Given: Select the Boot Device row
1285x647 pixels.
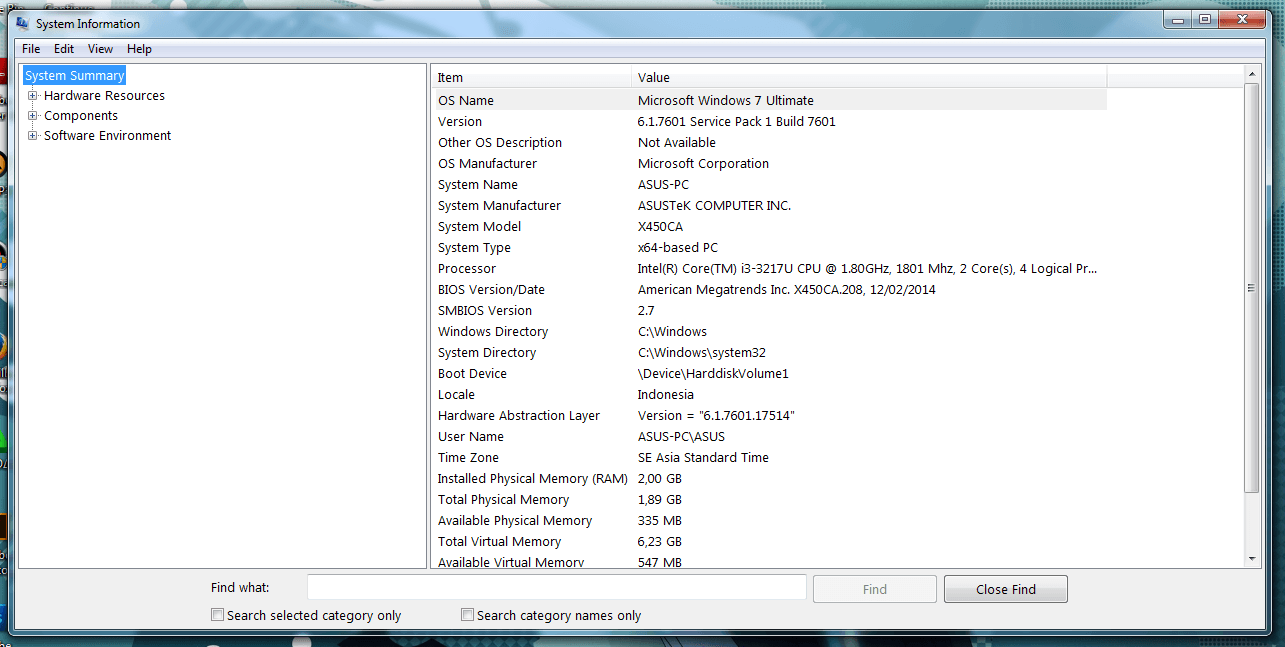Looking at the screenshot, I should 769,373.
